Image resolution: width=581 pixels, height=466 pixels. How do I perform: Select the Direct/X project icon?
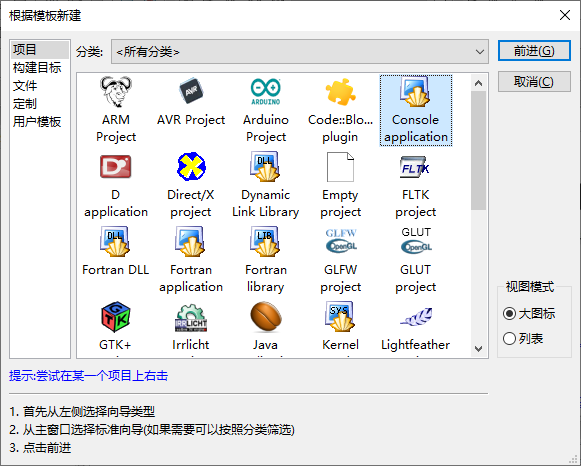(x=191, y=166)
